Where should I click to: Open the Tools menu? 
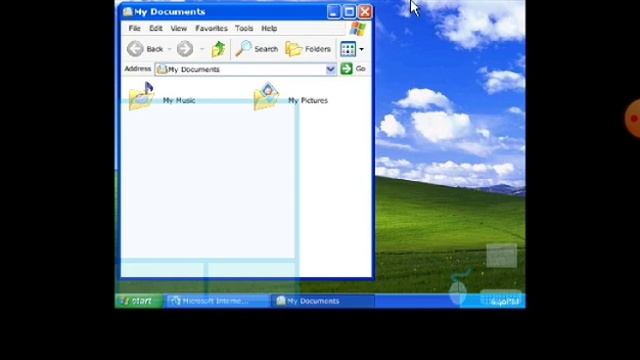(x=244, y=28)
